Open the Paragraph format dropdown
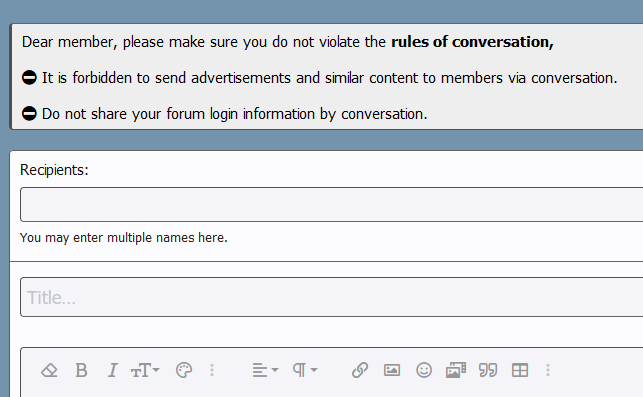 click(x=305, y=370)
